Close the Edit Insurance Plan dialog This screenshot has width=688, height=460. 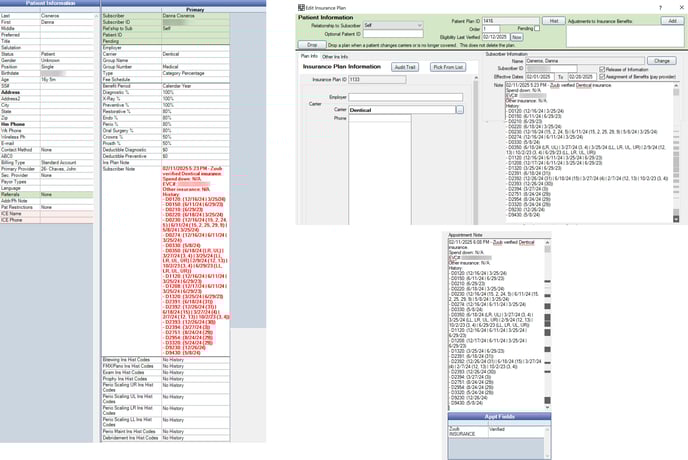(x=680, y=7)
